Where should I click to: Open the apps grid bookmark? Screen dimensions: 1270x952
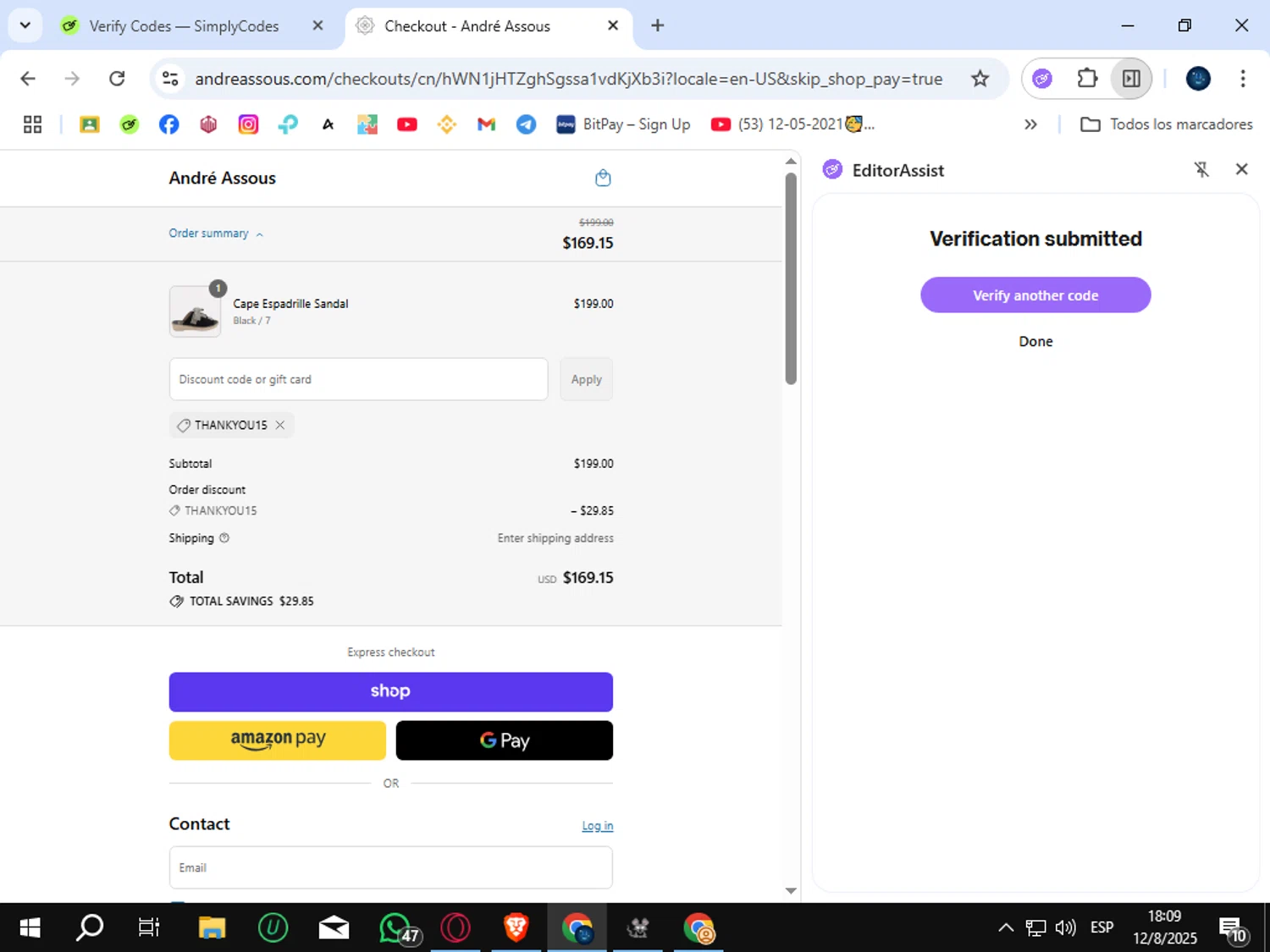tap(32, 124)
